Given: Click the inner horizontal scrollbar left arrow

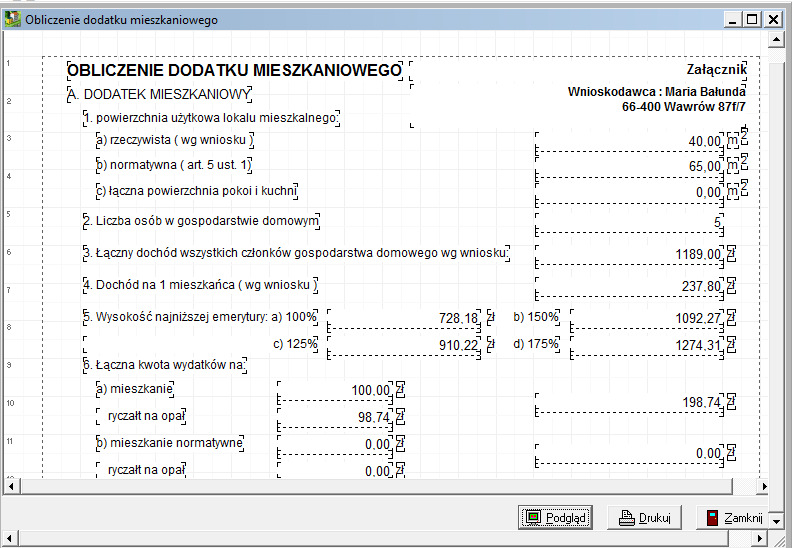Looking at the screenshot, I should [x=11, y=486].
